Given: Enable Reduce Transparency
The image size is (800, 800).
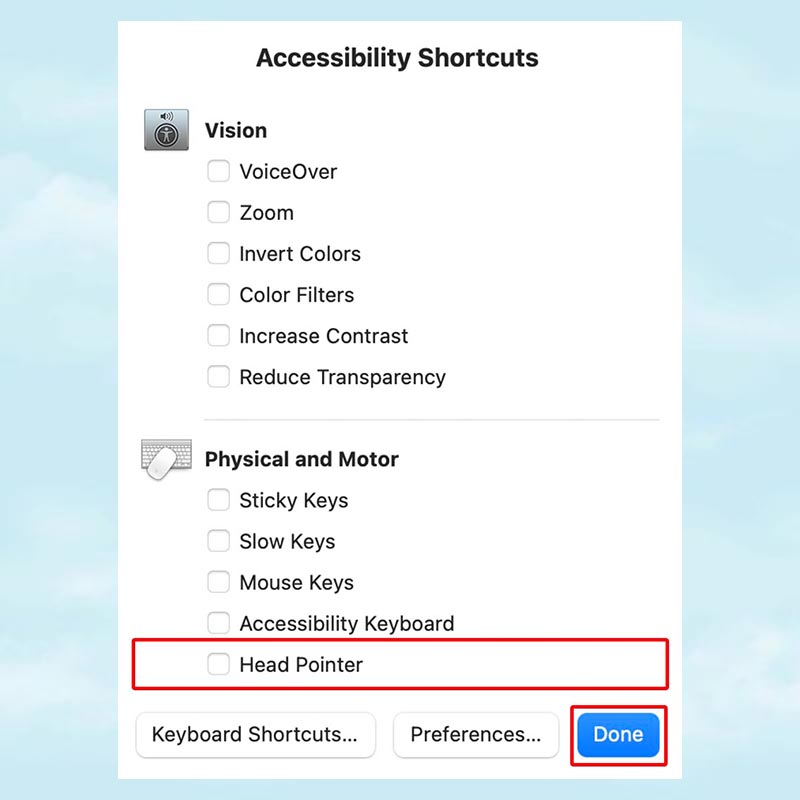Looking at the screenshot, I should coord(218,377).
